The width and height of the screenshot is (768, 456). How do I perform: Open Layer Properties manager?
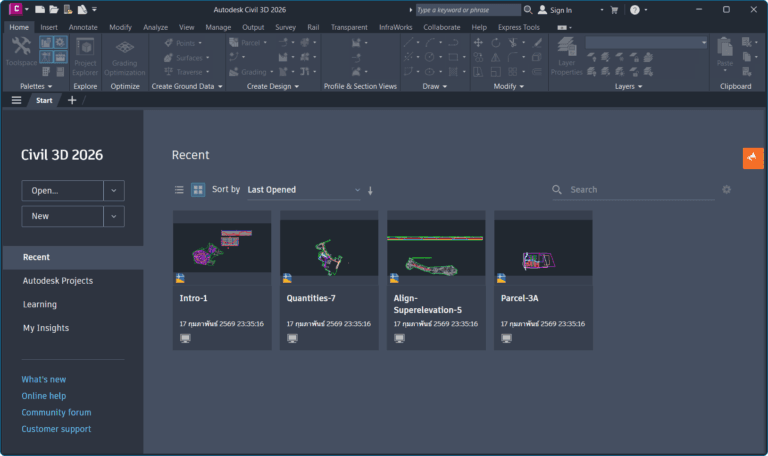(566, 57)
